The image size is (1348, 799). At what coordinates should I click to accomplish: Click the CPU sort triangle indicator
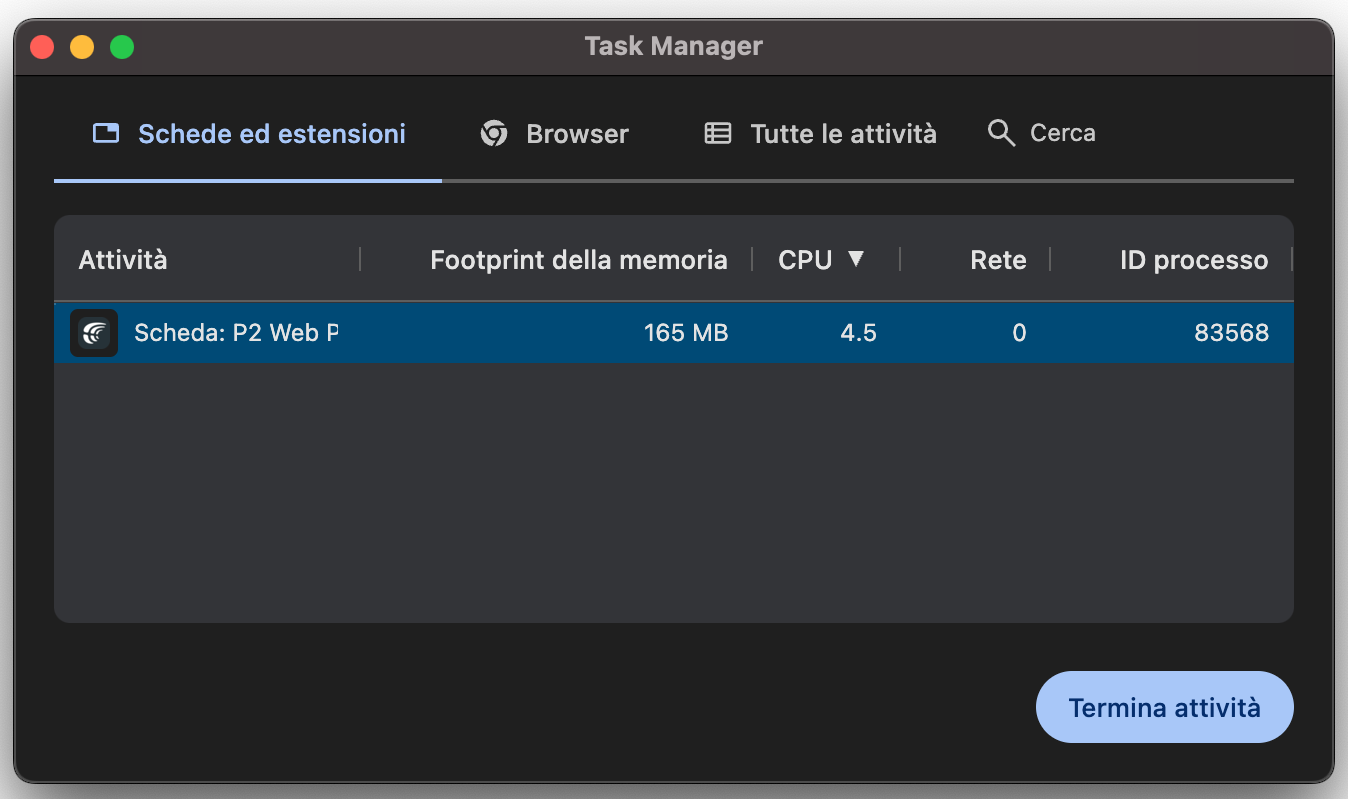coord(858,259)
